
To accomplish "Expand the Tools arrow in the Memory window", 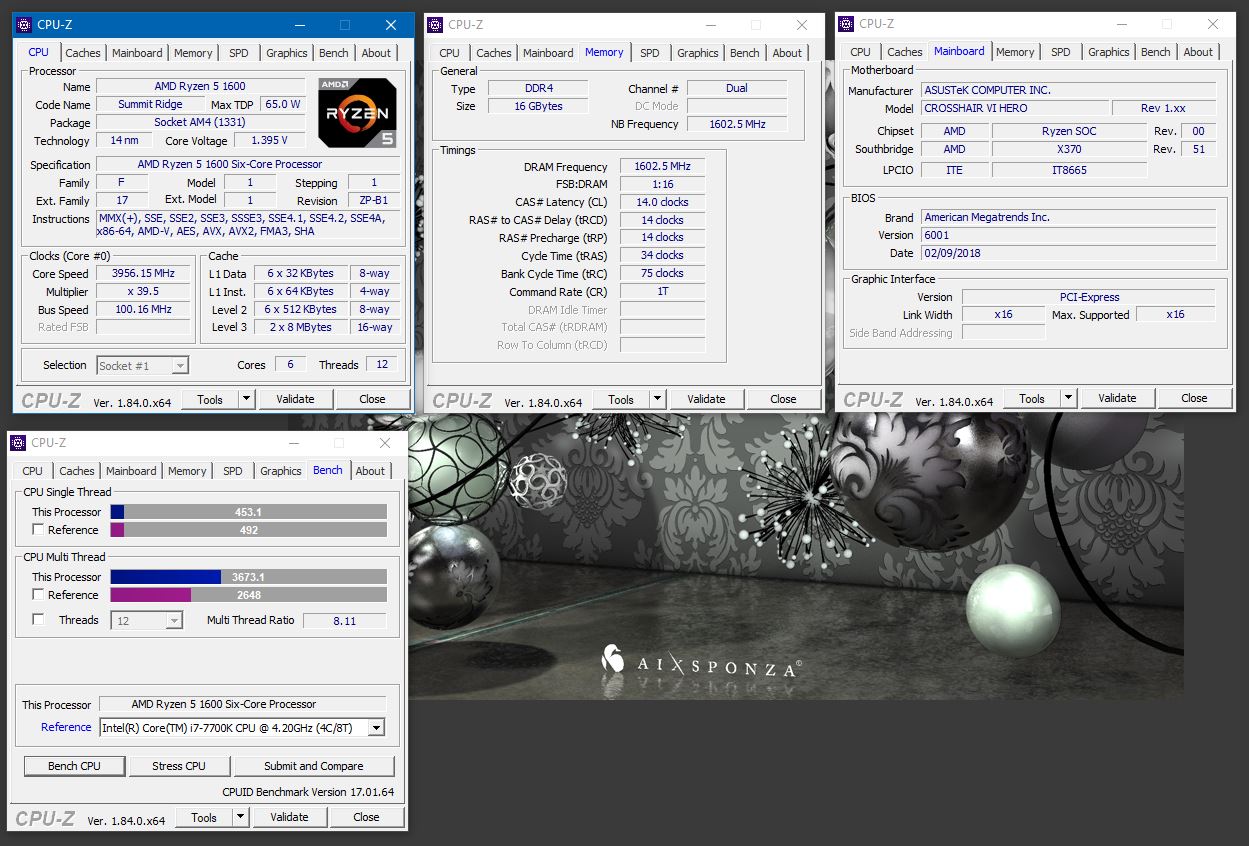I will pos(657,399).
